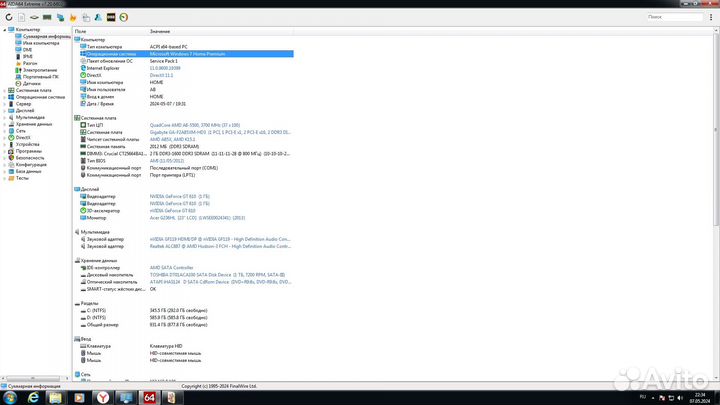The height and width of the screenshot is (405, 720).
Task: Collapse the Компьютер tree node
Action: [x=5, y=30]
